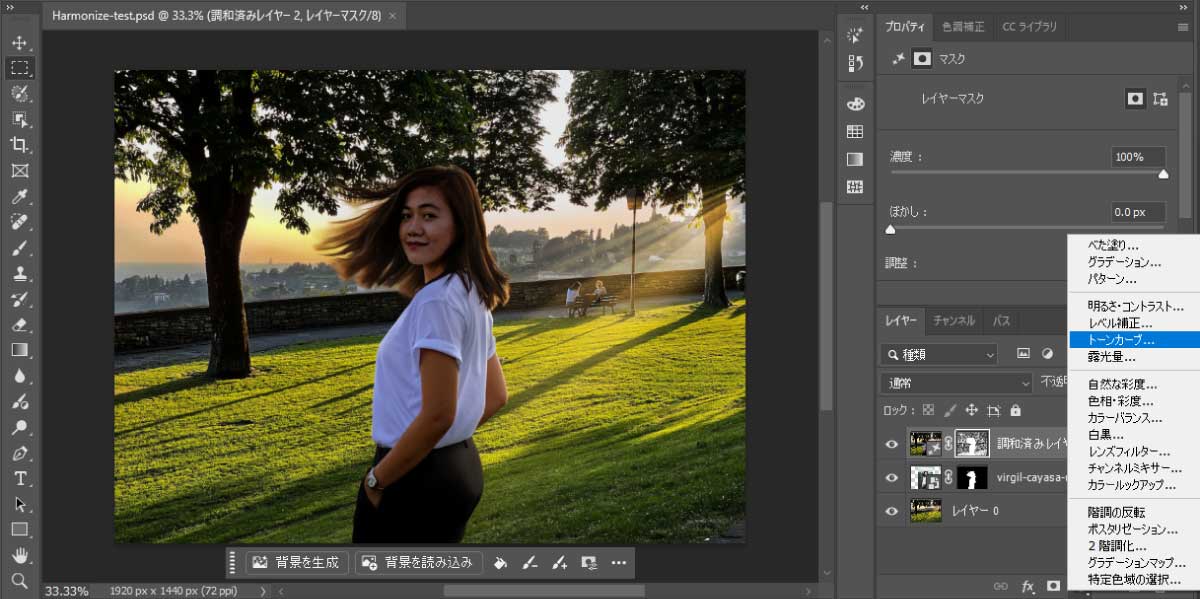Open more options in contextual task bar
Viewport: 1200px width, 599px height.
point(619,562)
